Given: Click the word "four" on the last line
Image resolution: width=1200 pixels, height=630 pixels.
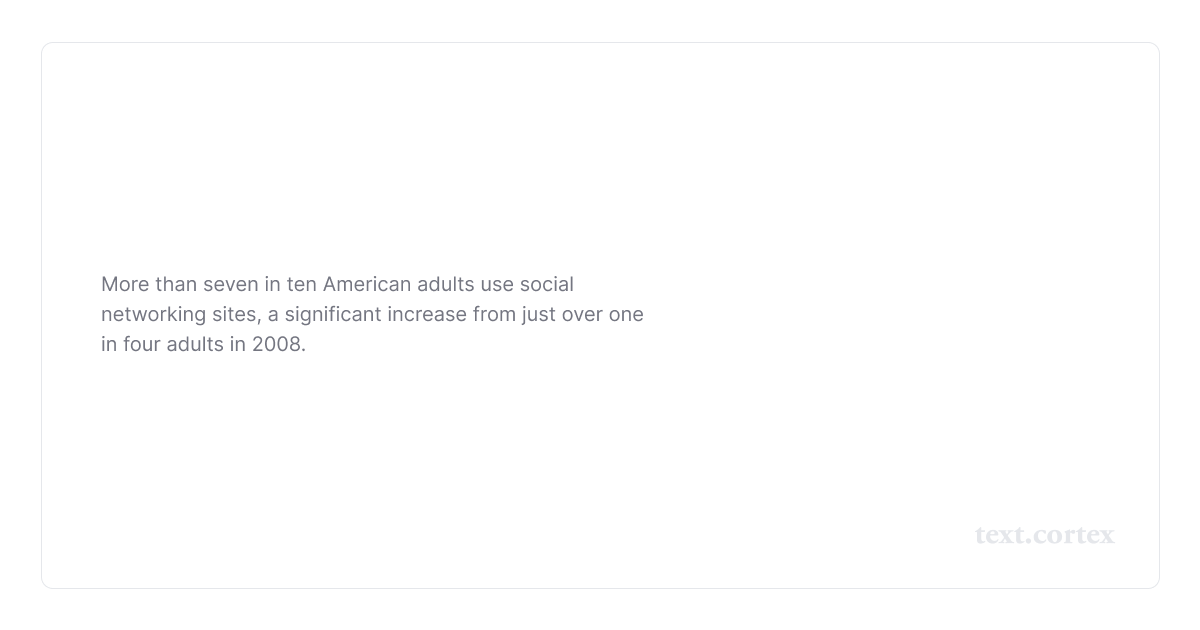Looking at the screenshot, I should 142,345.
